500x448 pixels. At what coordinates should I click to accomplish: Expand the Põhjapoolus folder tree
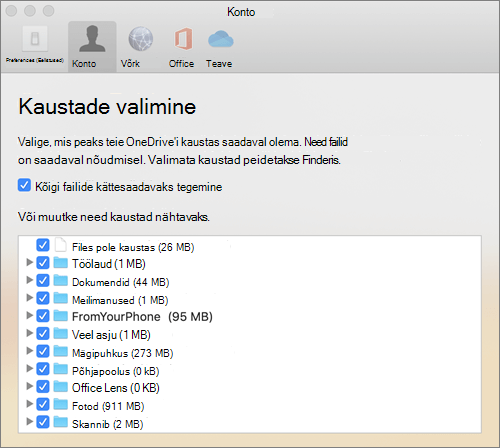tap(30, 368)
